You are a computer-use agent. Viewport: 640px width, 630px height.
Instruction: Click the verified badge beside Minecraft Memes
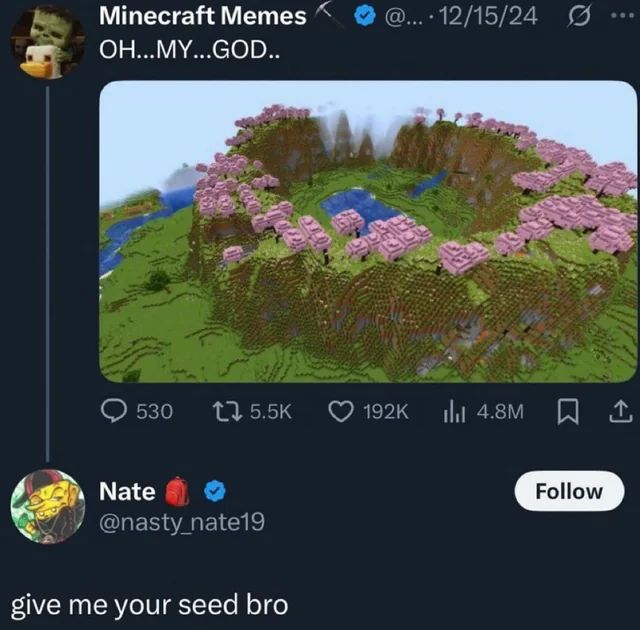(366, 17)
